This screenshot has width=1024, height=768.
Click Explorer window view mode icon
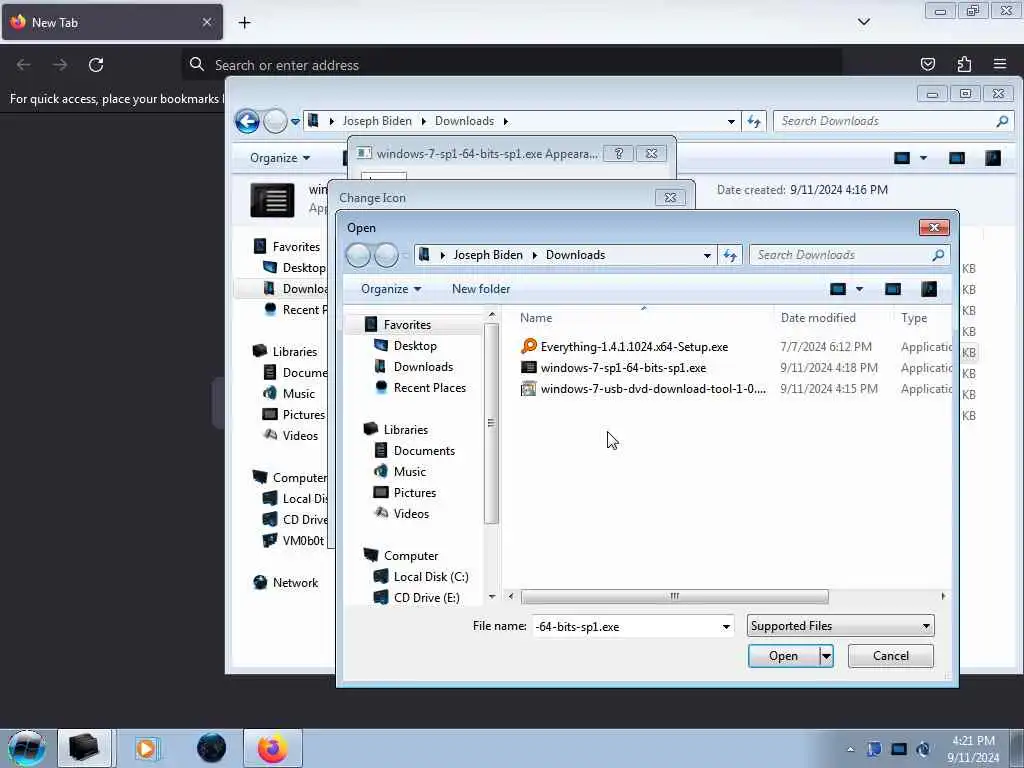[902, 158]
